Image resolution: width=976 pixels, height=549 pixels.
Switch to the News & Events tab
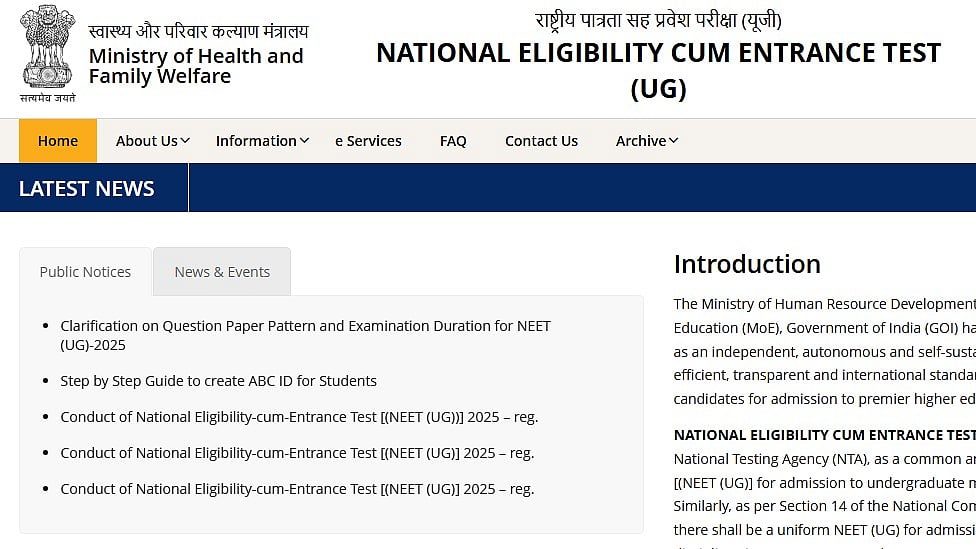pos(222,272)
